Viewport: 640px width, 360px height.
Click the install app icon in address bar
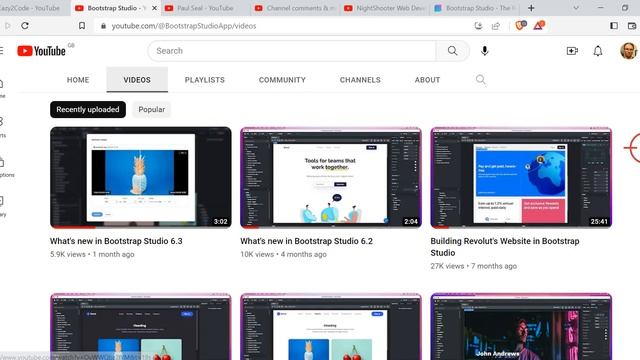(x=478, y=26)
